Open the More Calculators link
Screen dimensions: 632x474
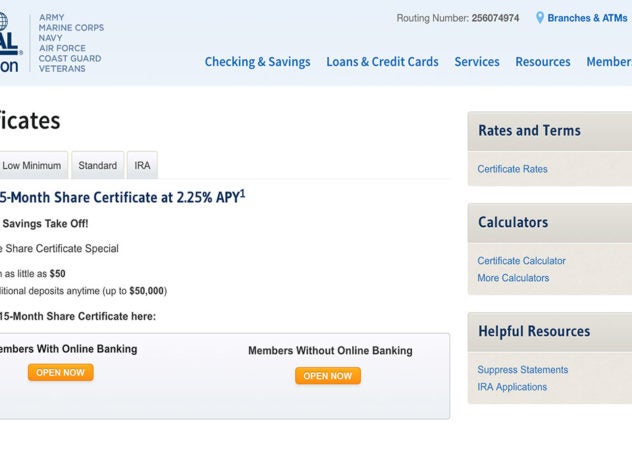513,278
